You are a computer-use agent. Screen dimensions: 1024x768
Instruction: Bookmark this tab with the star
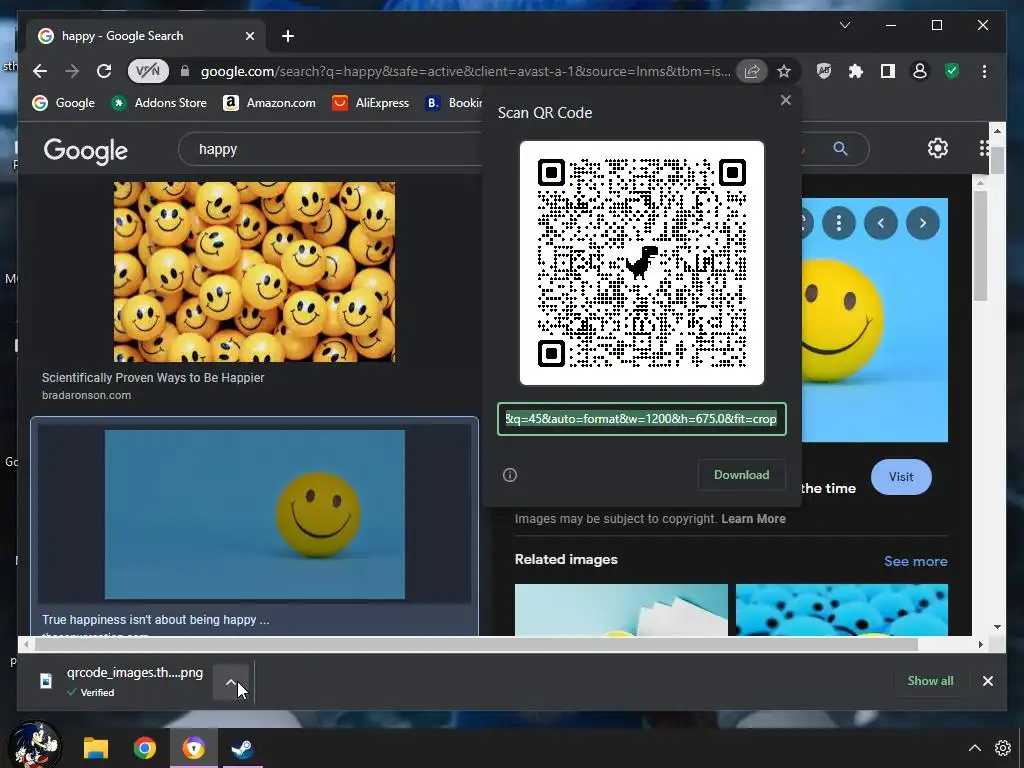[784, 71]
